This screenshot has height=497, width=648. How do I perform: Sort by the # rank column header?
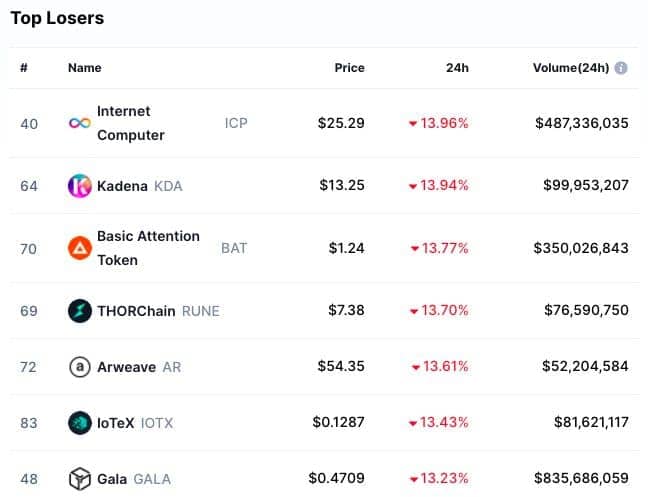24,68
